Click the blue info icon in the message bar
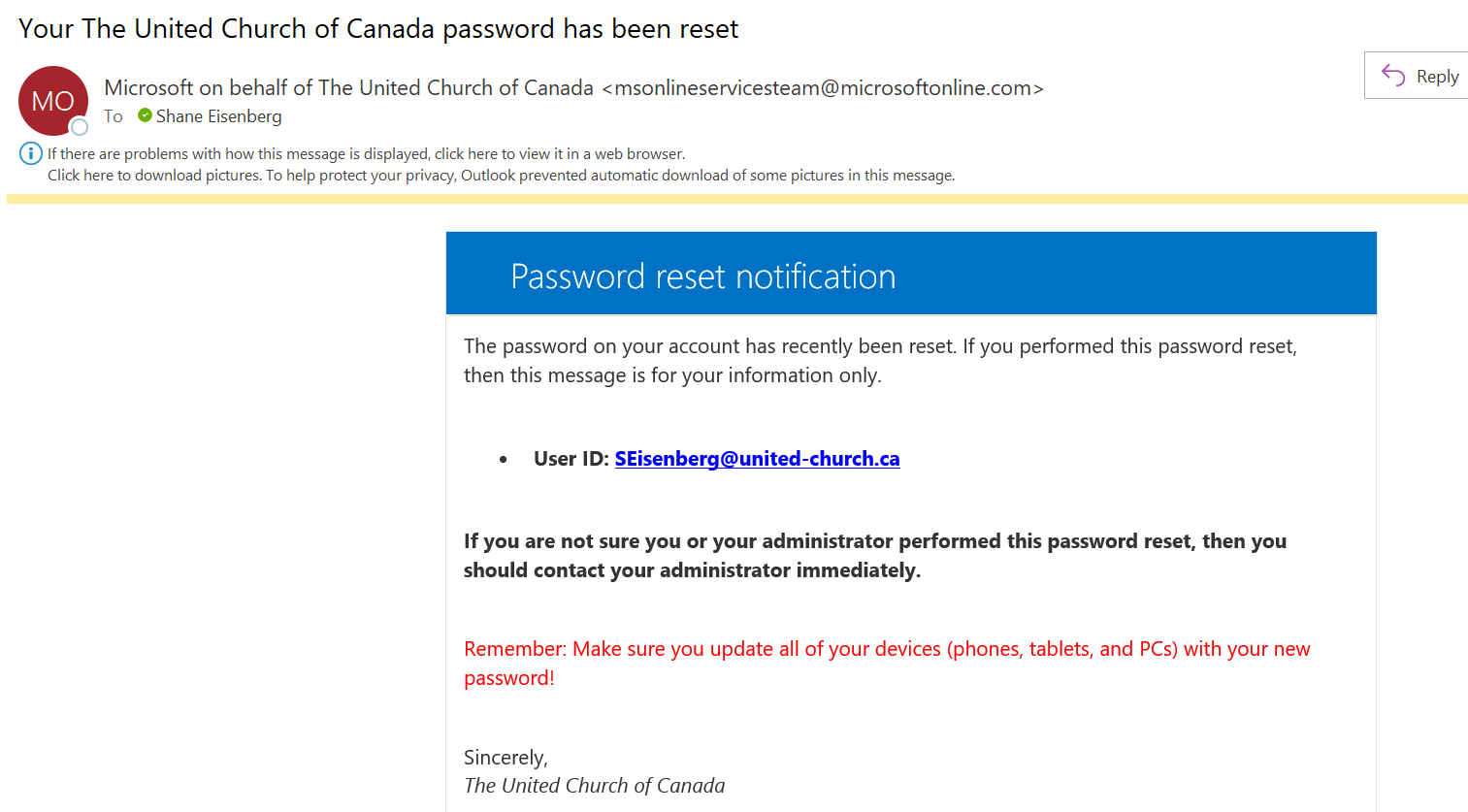 click(31, 153)
